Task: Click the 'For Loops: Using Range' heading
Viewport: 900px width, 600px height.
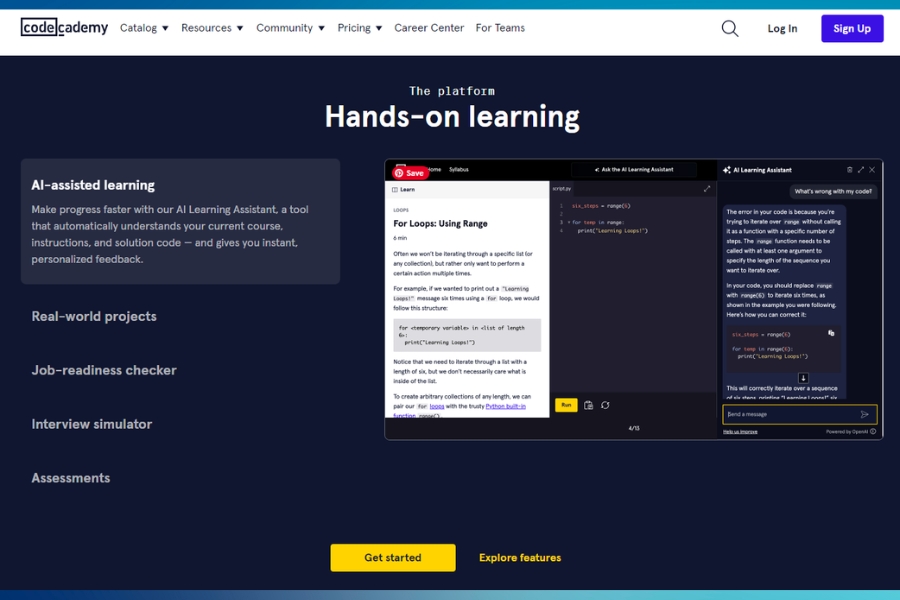Action: click(440, 223)
